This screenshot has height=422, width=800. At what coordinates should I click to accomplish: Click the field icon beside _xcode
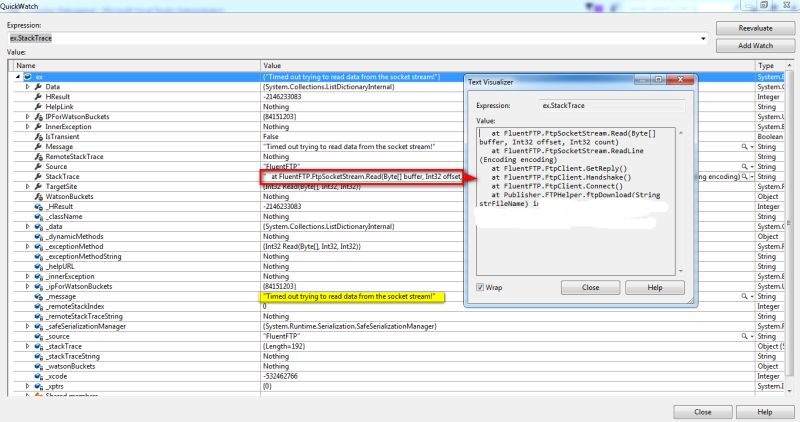(38, 377)
